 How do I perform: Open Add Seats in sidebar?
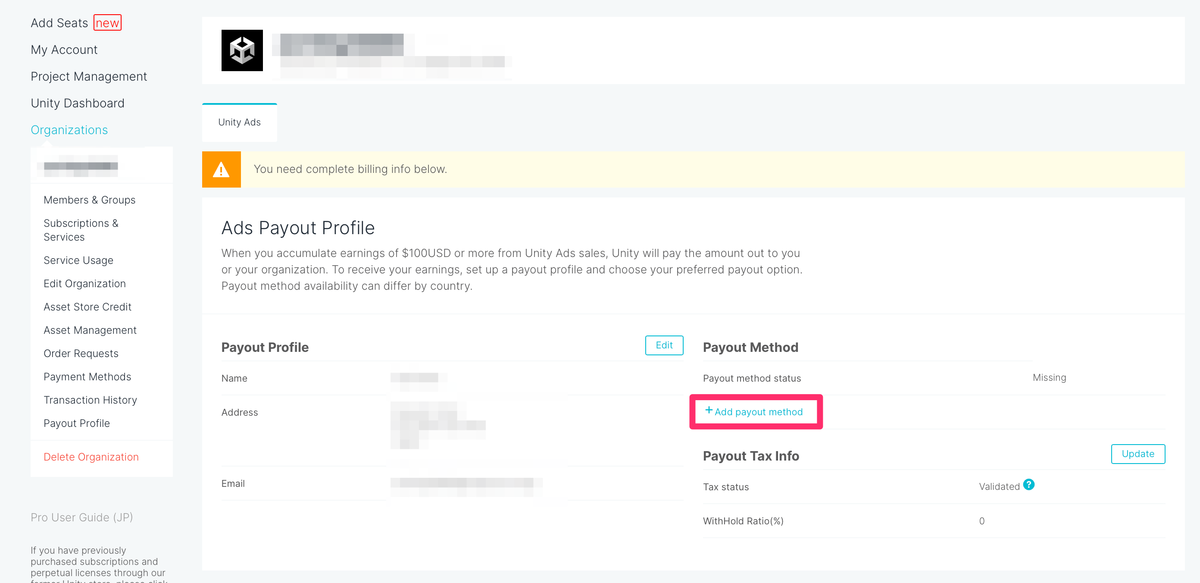pyautogui.click(x=59, y=23)
